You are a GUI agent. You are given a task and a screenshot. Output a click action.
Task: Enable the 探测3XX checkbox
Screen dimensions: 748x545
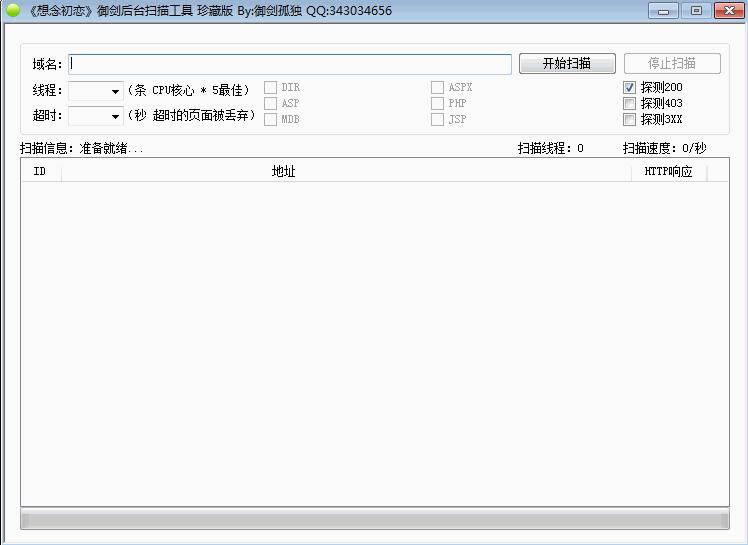(629, 119)
